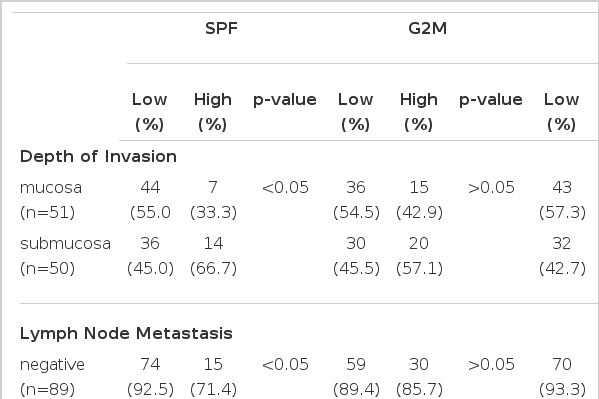This screenshot has height=399, width=599.
Task: Click the G2M Low (%) column header
Action: coord(355,112)
